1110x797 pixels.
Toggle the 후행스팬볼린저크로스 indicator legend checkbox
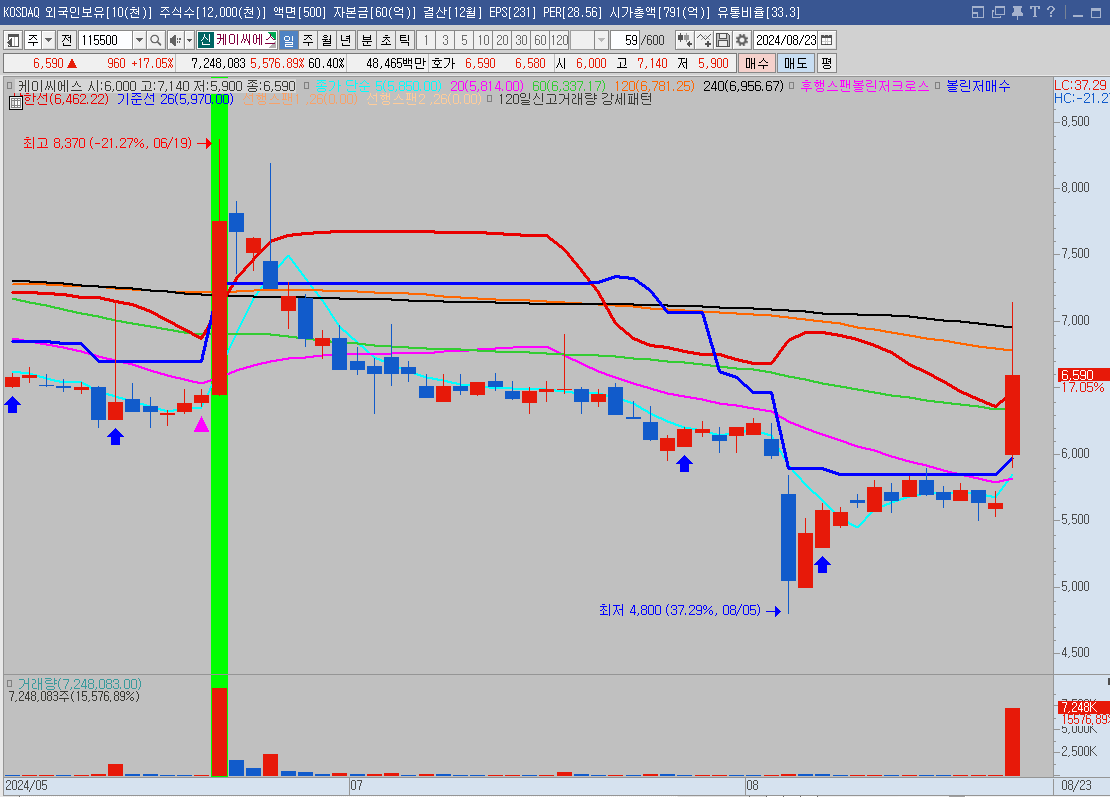(791, 86)
